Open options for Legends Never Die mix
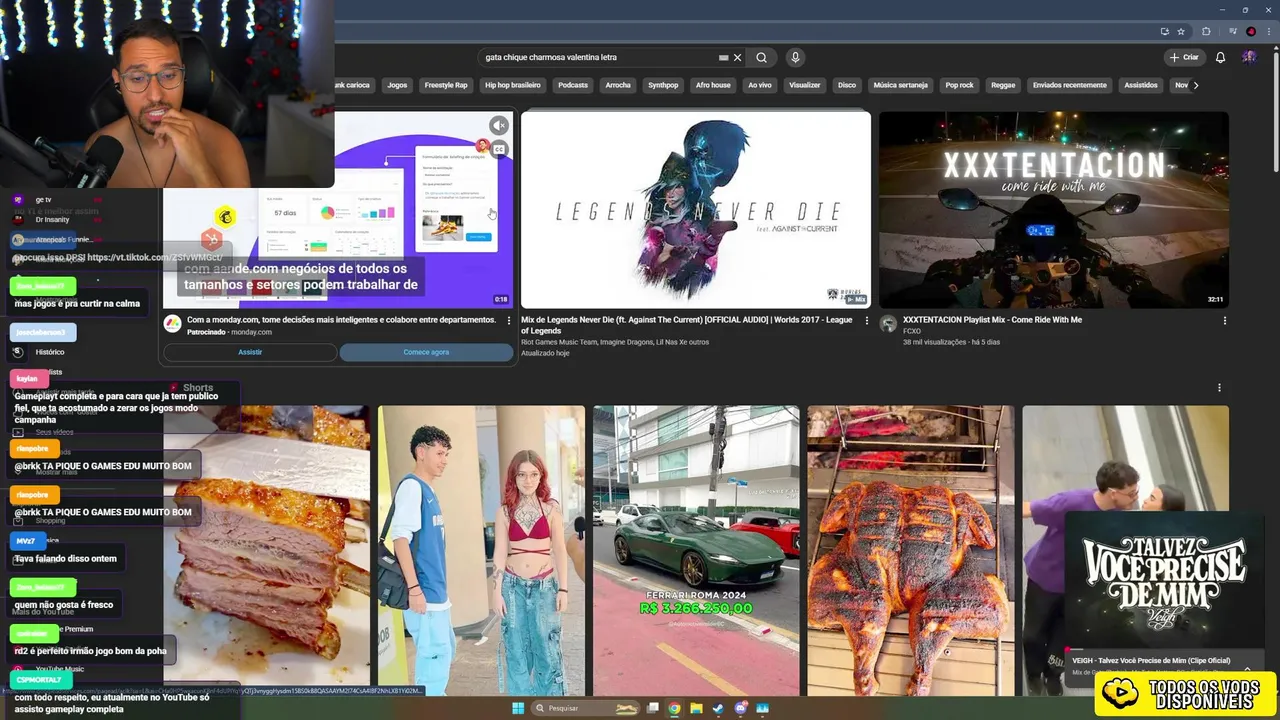 (x=867, y=320)
